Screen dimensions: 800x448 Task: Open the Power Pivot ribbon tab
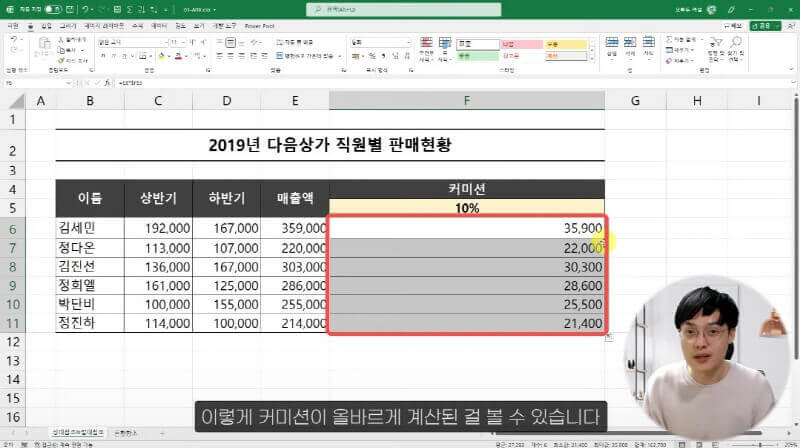(259, 26)
